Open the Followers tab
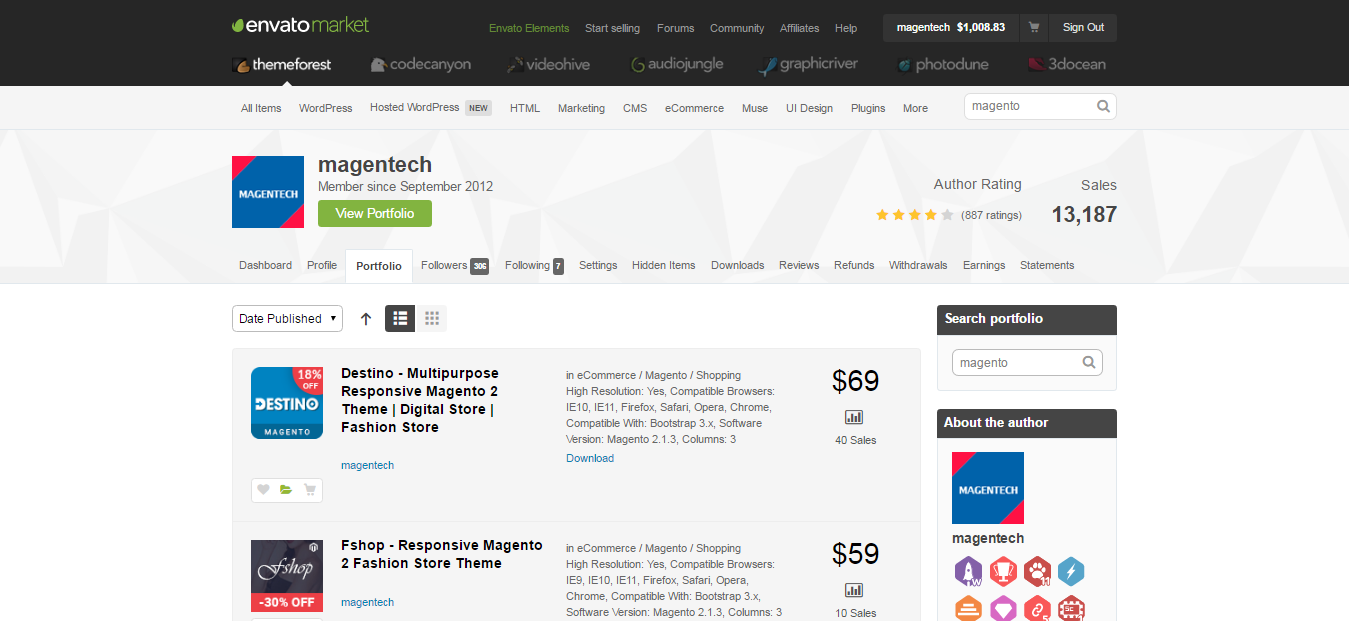 coord(455,265)
